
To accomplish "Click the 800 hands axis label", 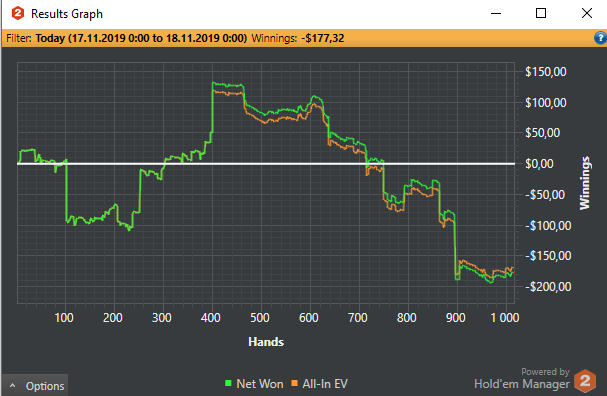I will (x=406, y=318).
